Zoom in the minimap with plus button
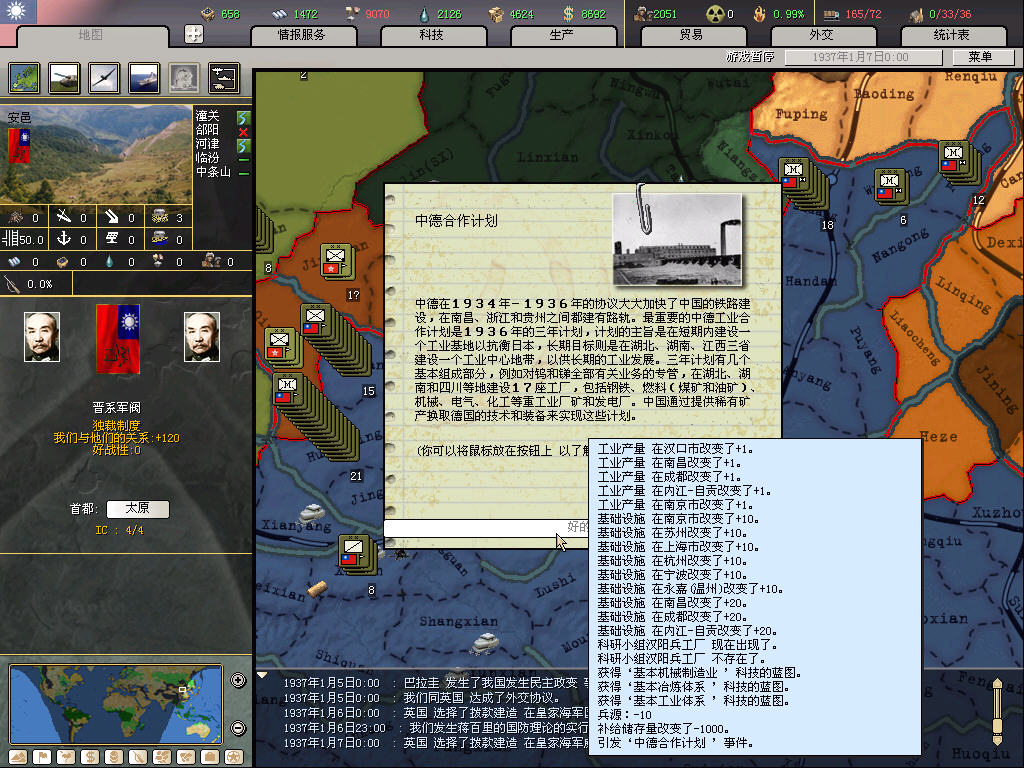Screen dimensions: 1024x768 [x=238, y=681]
